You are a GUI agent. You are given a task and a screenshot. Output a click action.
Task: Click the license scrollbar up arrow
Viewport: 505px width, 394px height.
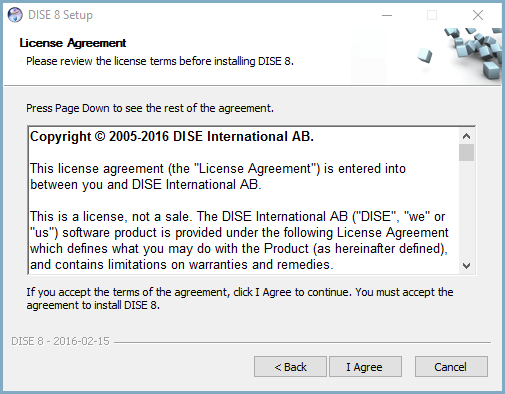[x=466, y=136]
